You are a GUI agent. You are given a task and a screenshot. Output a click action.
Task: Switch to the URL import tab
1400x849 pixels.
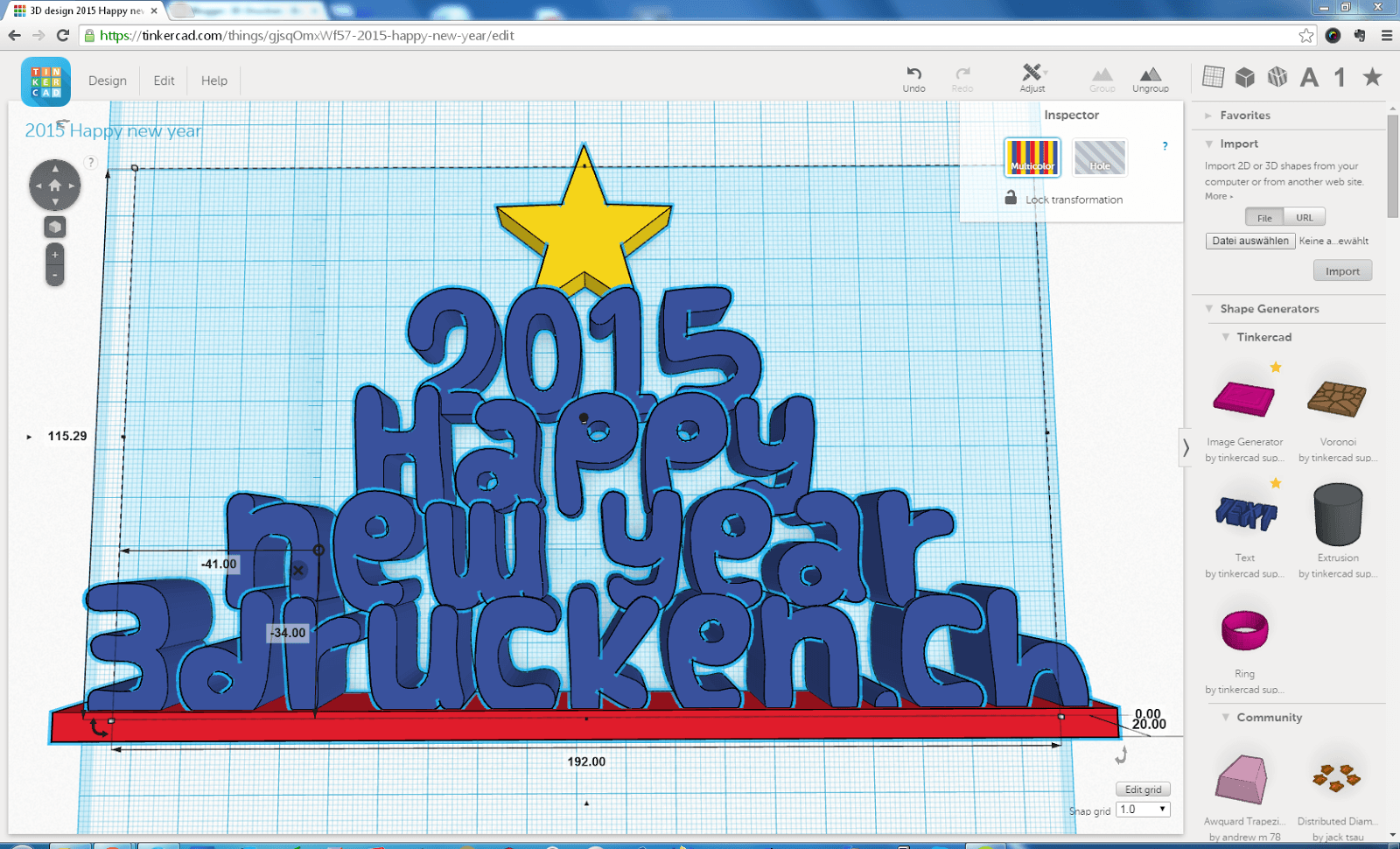1305,218
